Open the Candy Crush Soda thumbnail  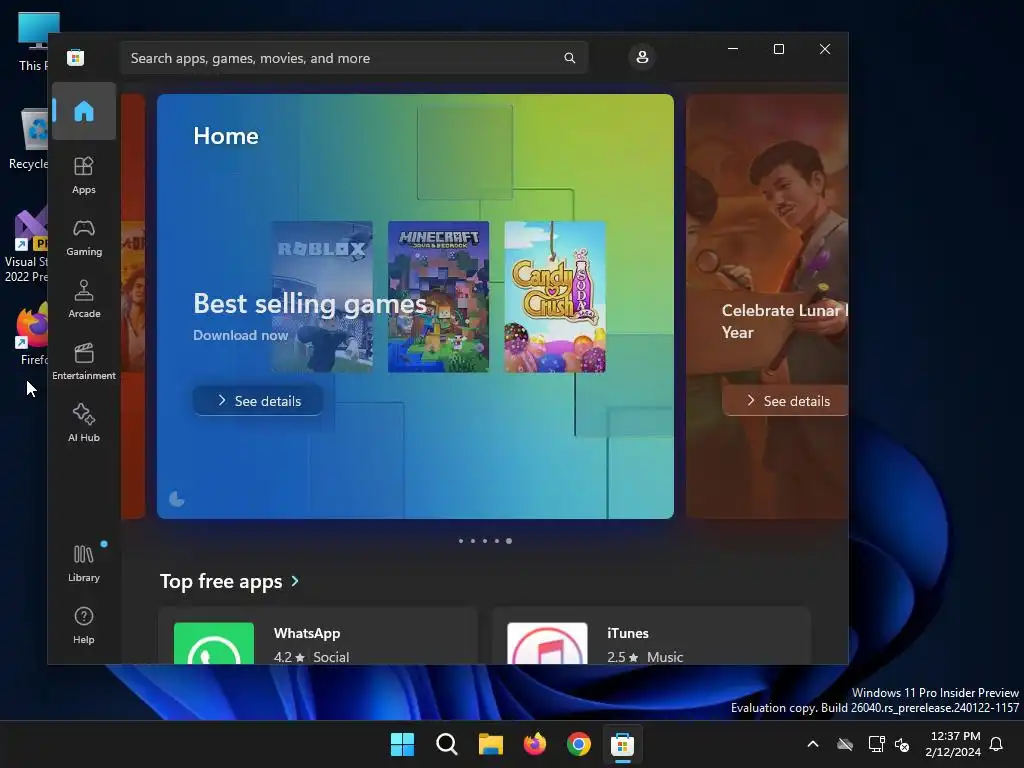pos(555,296)
